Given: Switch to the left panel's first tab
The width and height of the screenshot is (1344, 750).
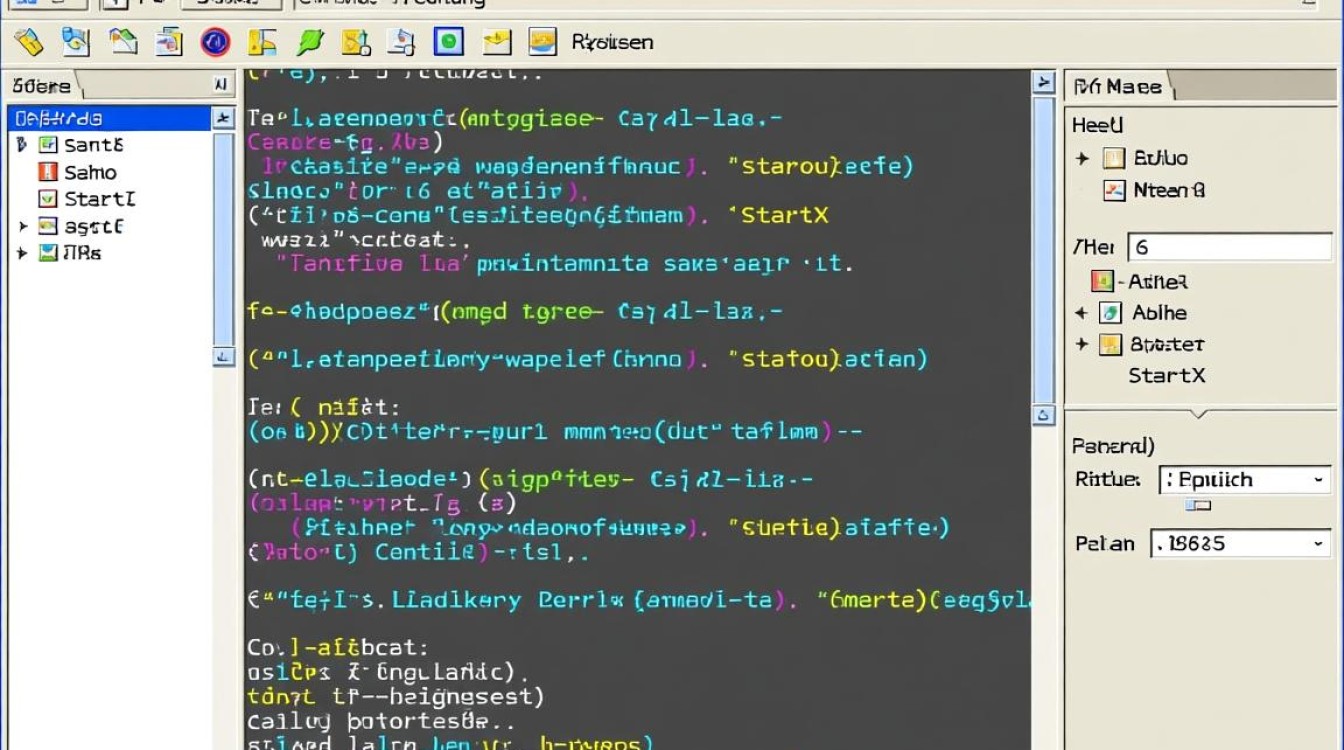Looking at the screenshot, I should click(x=42, y=86).
